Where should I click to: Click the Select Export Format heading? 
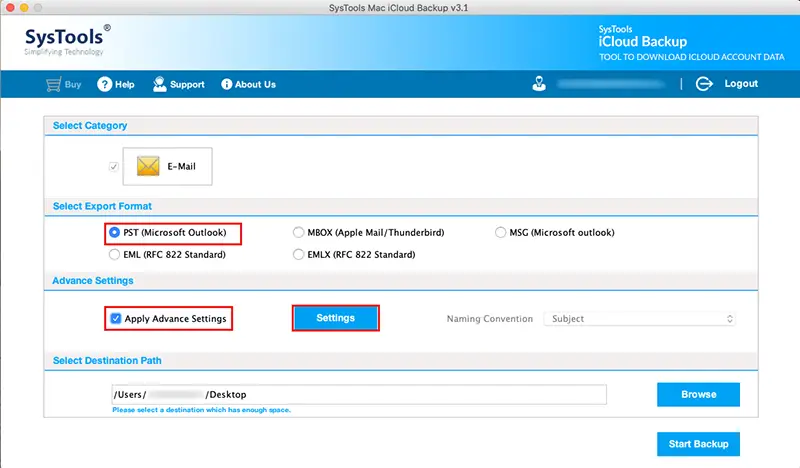pyautogui.click(x=102, y=206)
